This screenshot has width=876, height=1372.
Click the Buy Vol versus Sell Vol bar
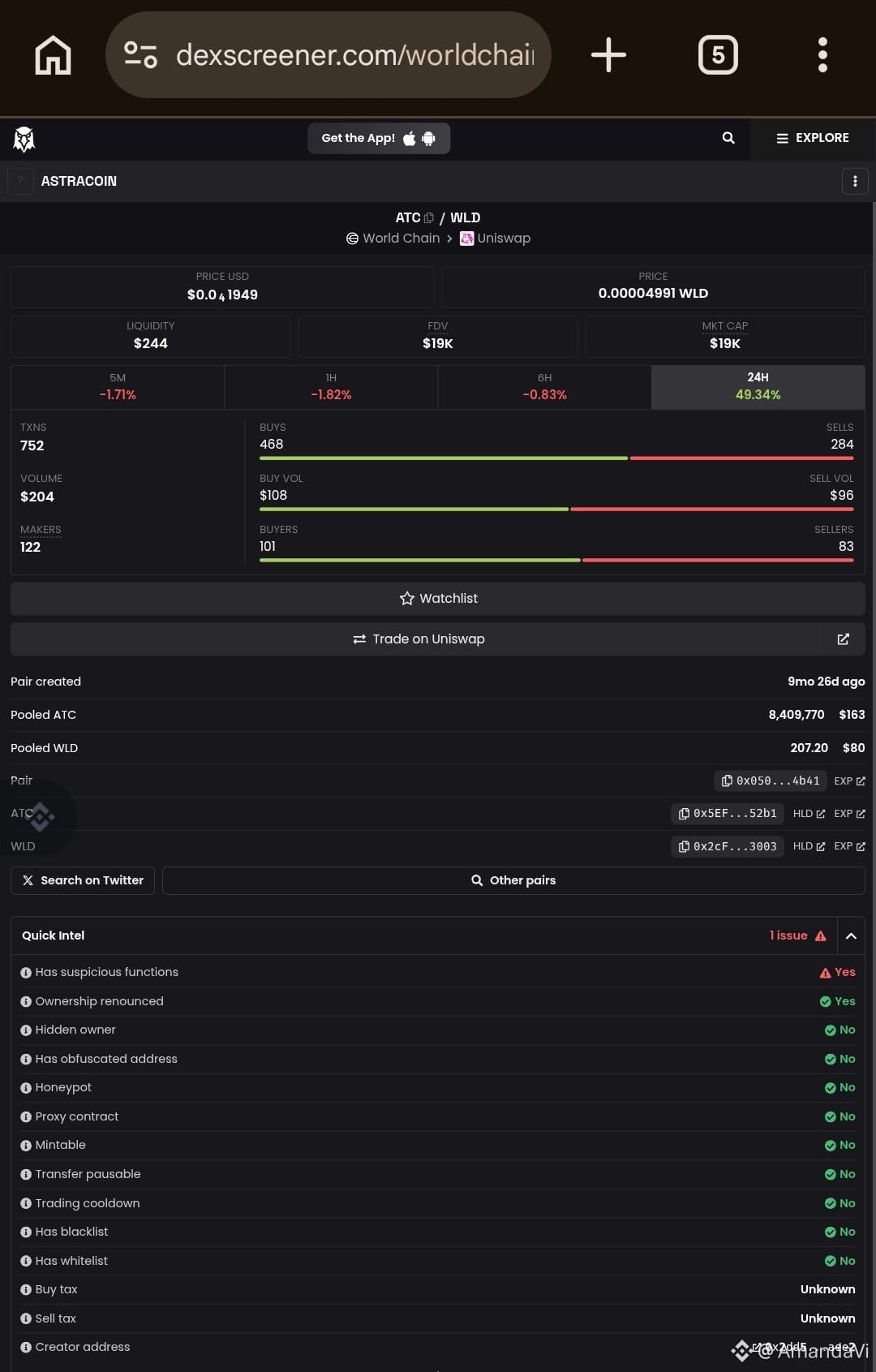556,510
